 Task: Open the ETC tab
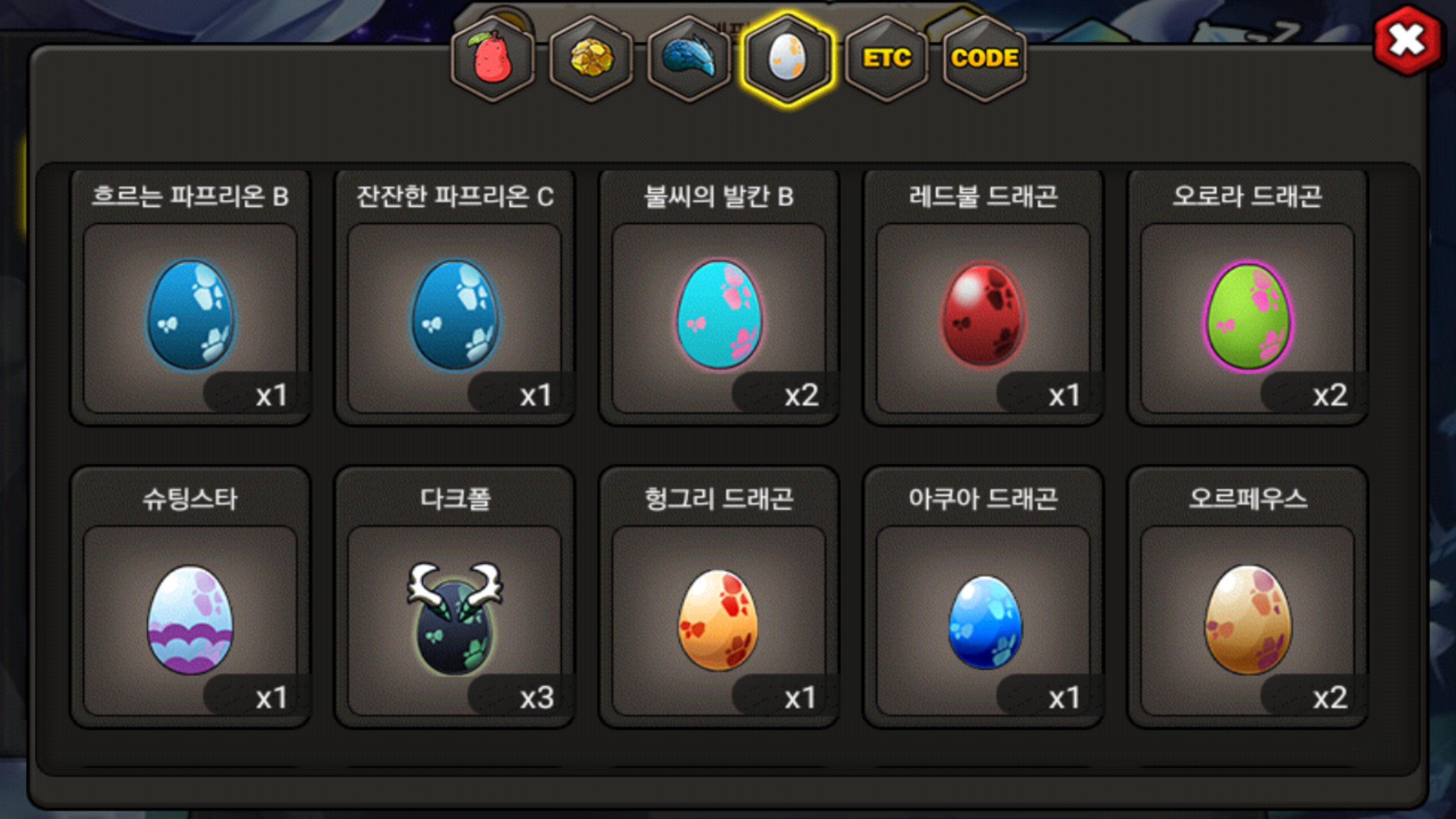pos(886,59)
